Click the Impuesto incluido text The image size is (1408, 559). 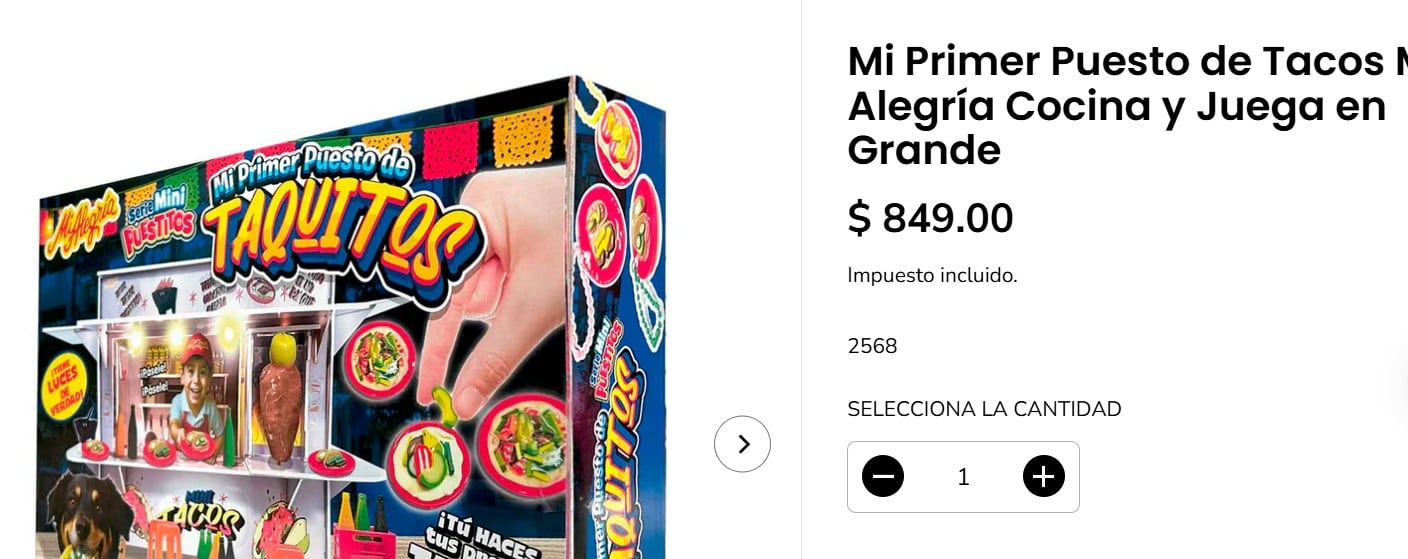point(932,275)
